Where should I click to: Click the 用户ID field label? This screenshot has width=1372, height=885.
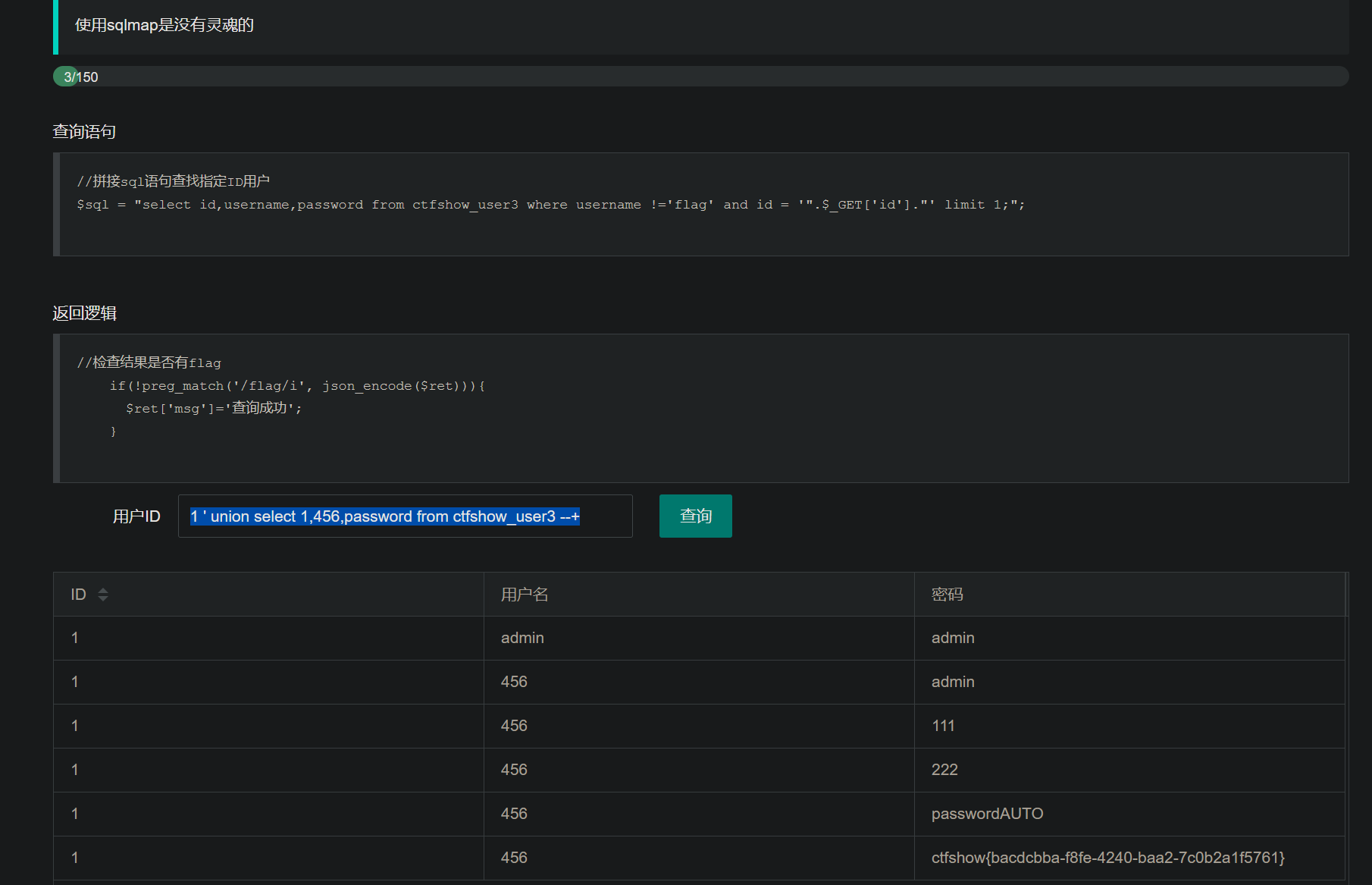[x=136, y=516]
